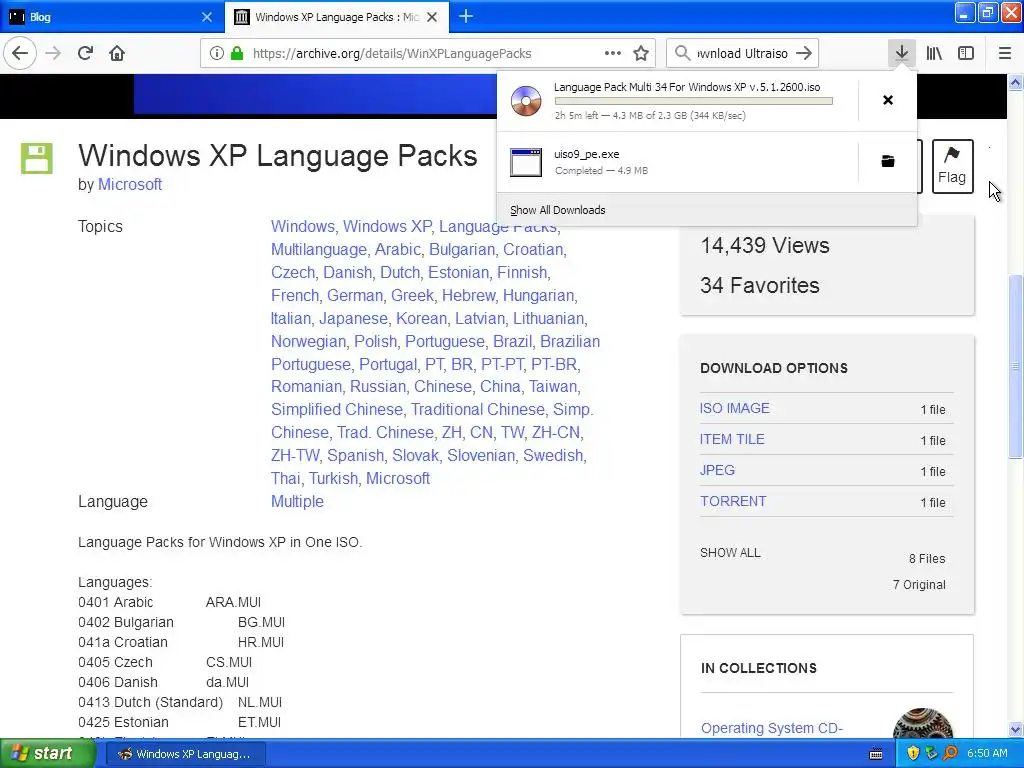The height and width of the screenshot is (768, 1024).
Task: Click the scrollbar up arrow
Action: (x=1016, y=82)
